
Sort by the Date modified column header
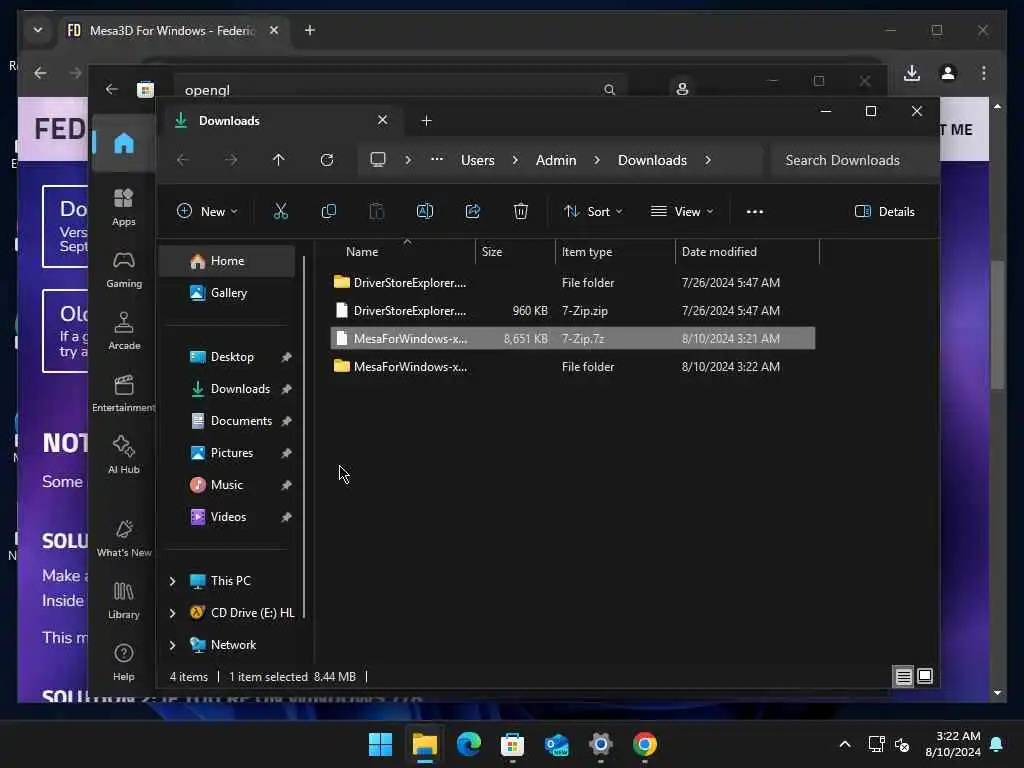coord(746,251)
